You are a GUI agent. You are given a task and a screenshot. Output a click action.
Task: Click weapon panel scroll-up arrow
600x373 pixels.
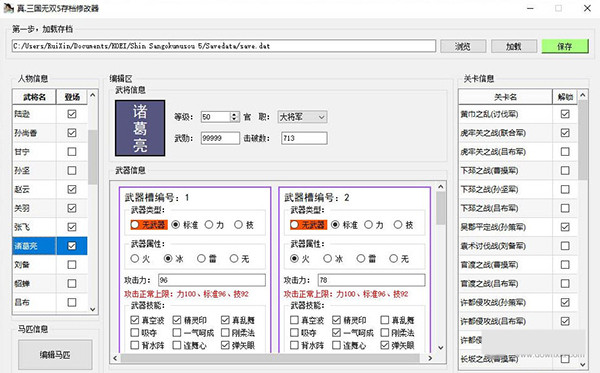[x=441, y=187]
